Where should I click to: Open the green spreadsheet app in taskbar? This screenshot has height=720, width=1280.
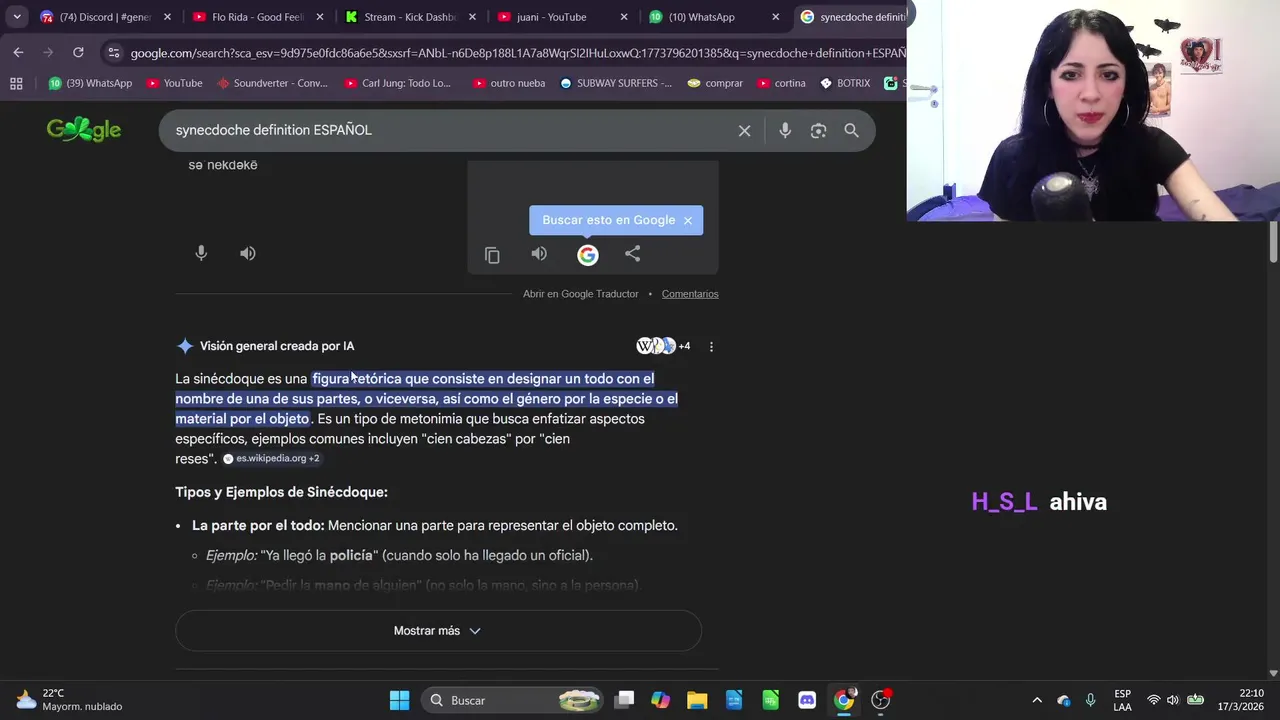pos(770,700)
